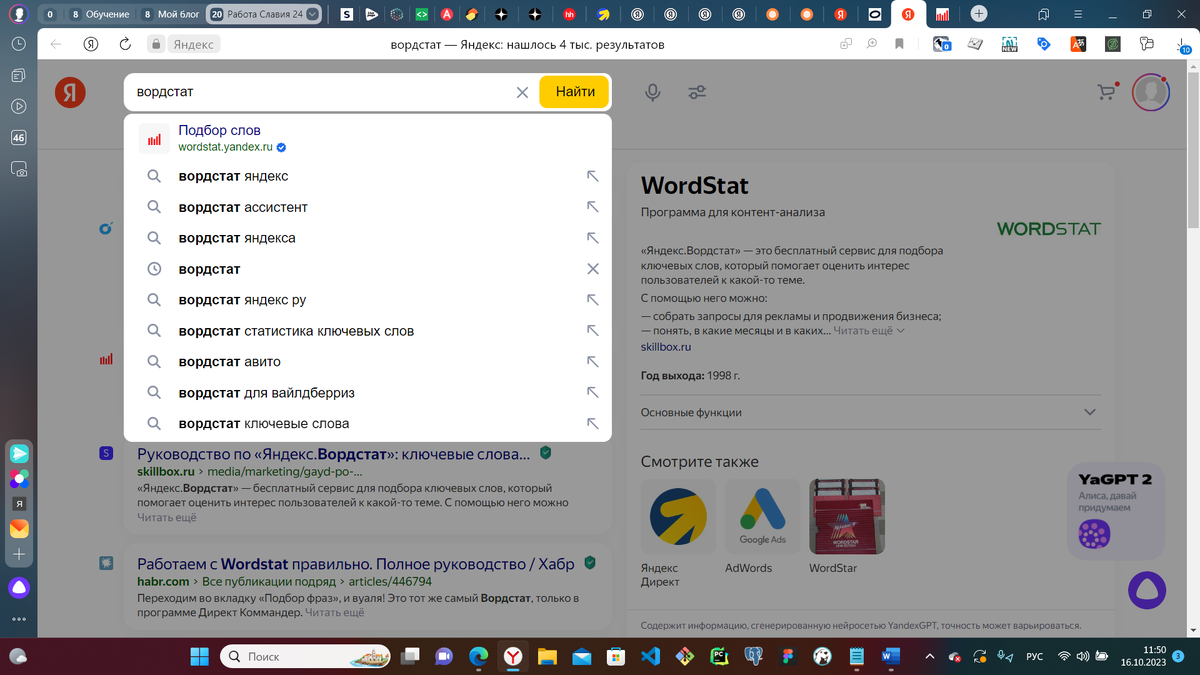Select suggestion "вордстат ассистент"
1200x675 pixels.
pos(368,207)
